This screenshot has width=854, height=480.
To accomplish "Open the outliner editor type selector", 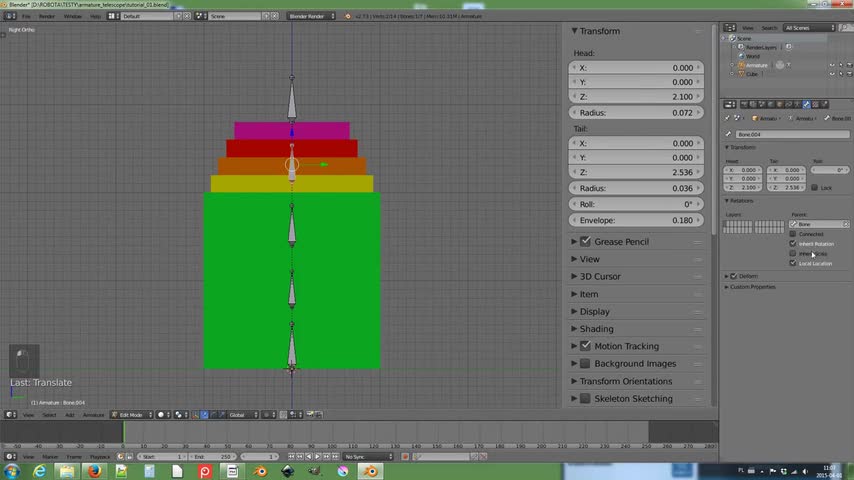I will (729, 28).
